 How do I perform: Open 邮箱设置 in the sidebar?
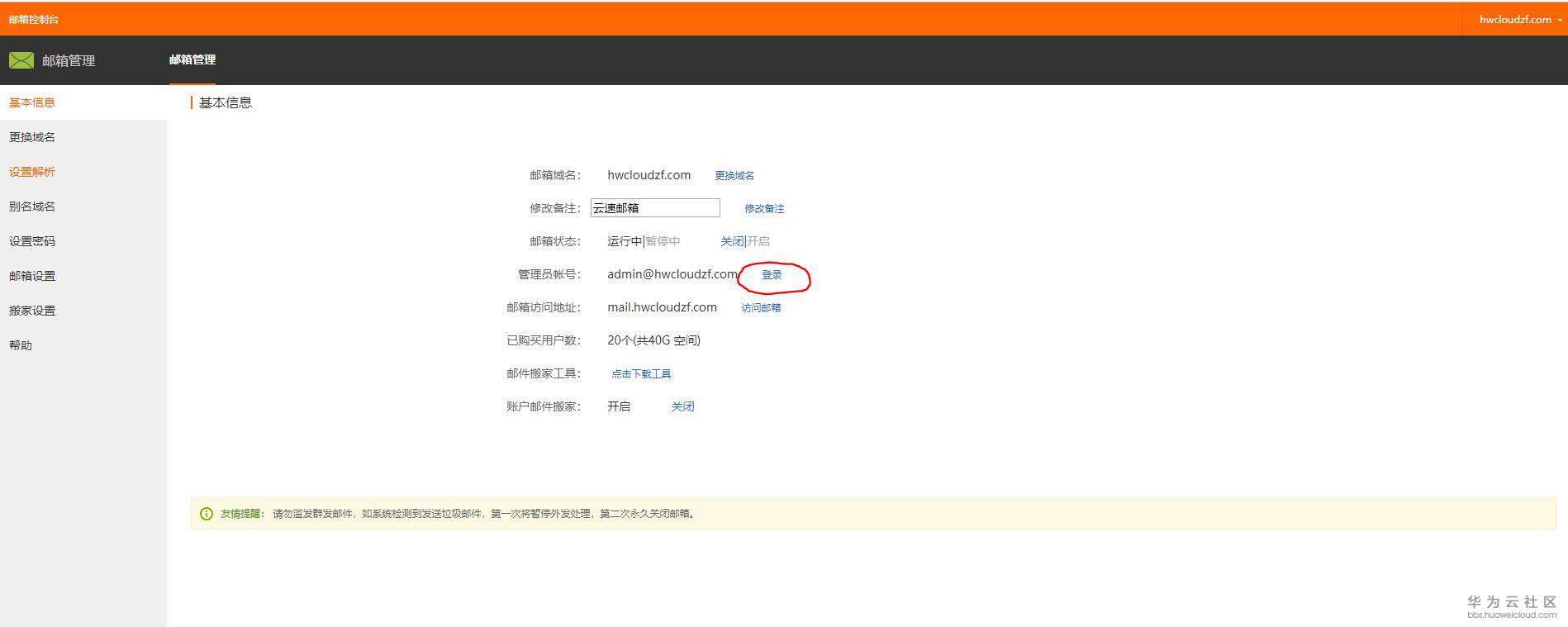(32, 276)
